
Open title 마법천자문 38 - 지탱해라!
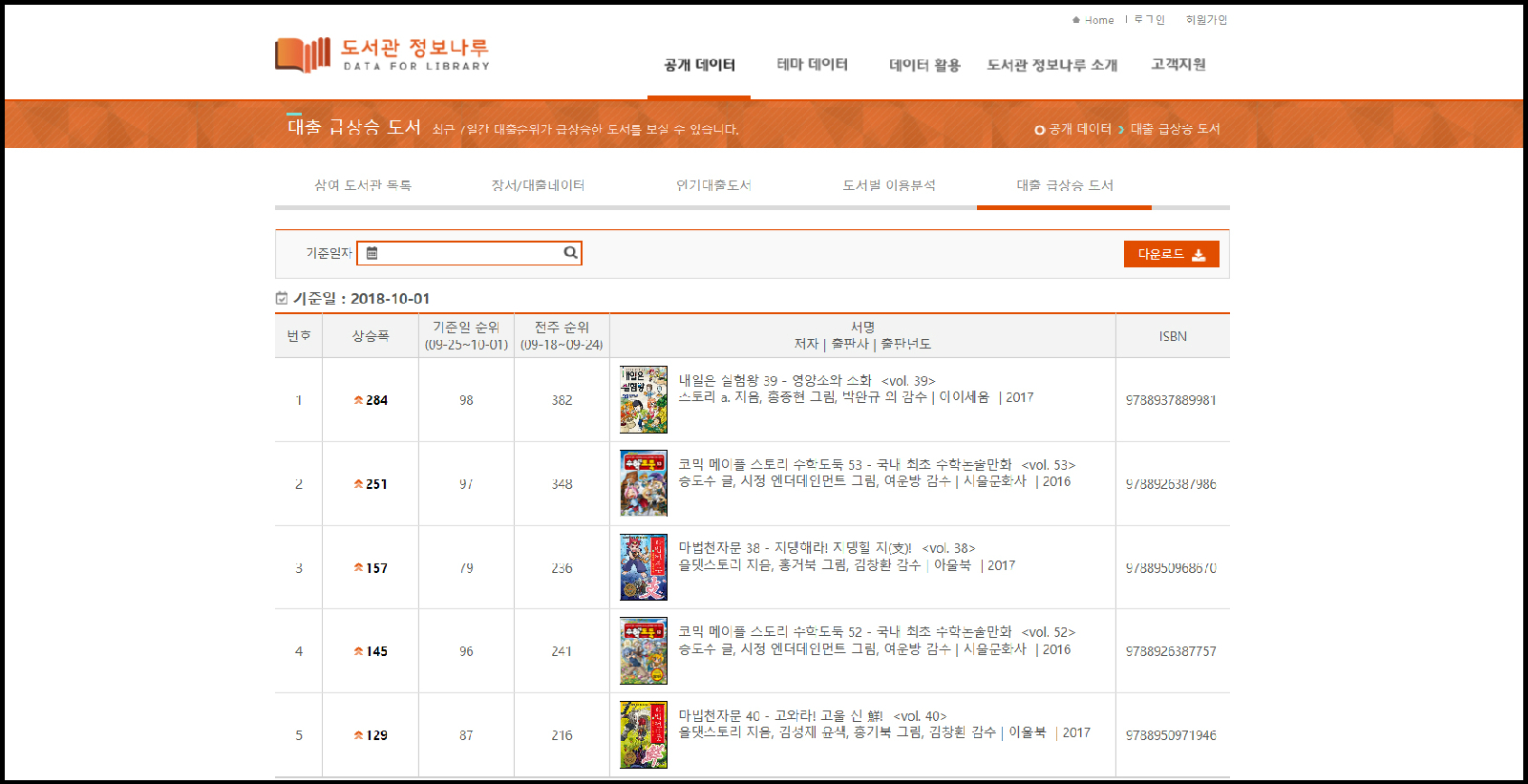coord(827,548)
